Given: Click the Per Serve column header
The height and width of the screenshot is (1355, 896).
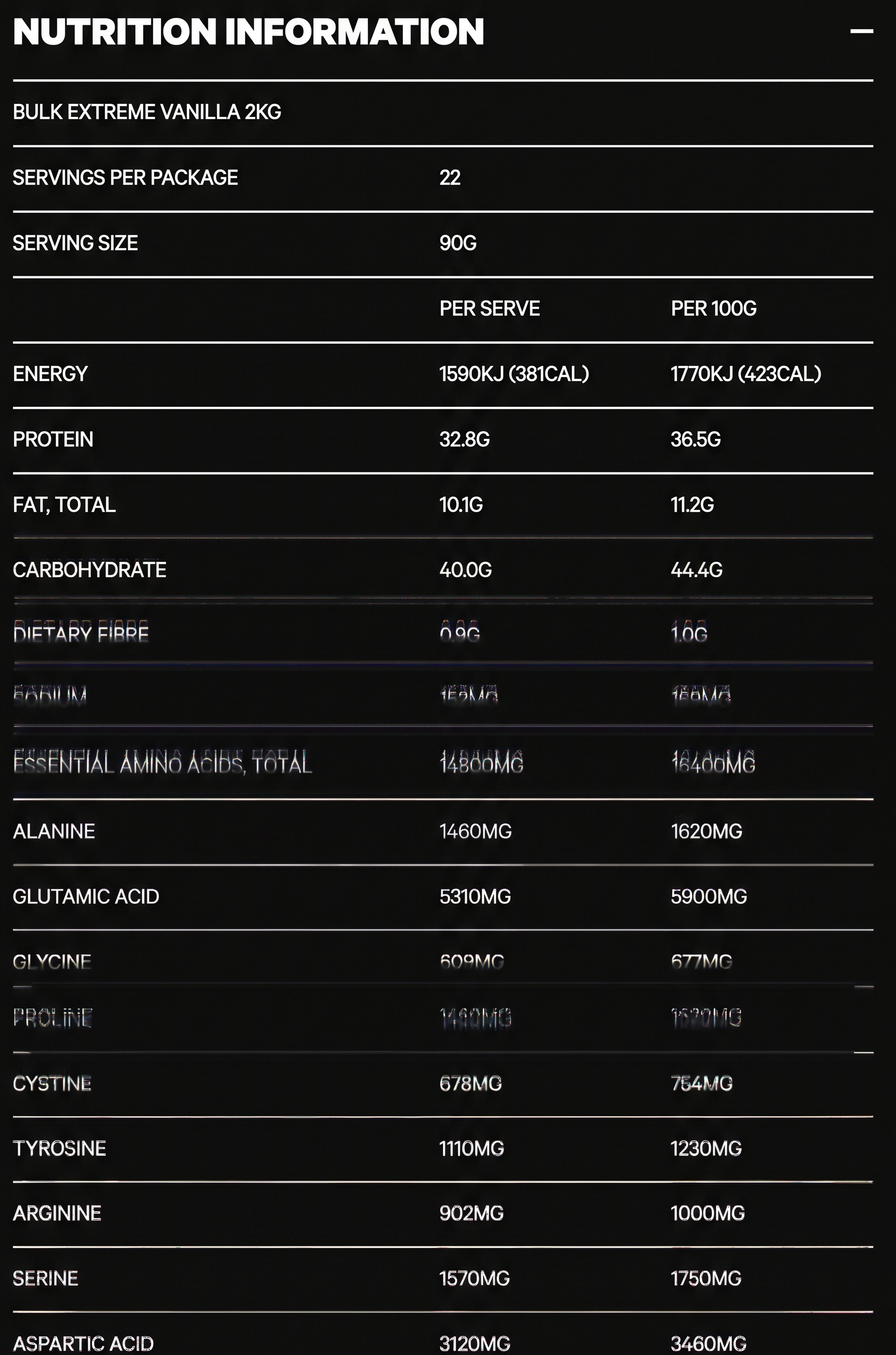Looking at the screenshot, I should (489, 309).
